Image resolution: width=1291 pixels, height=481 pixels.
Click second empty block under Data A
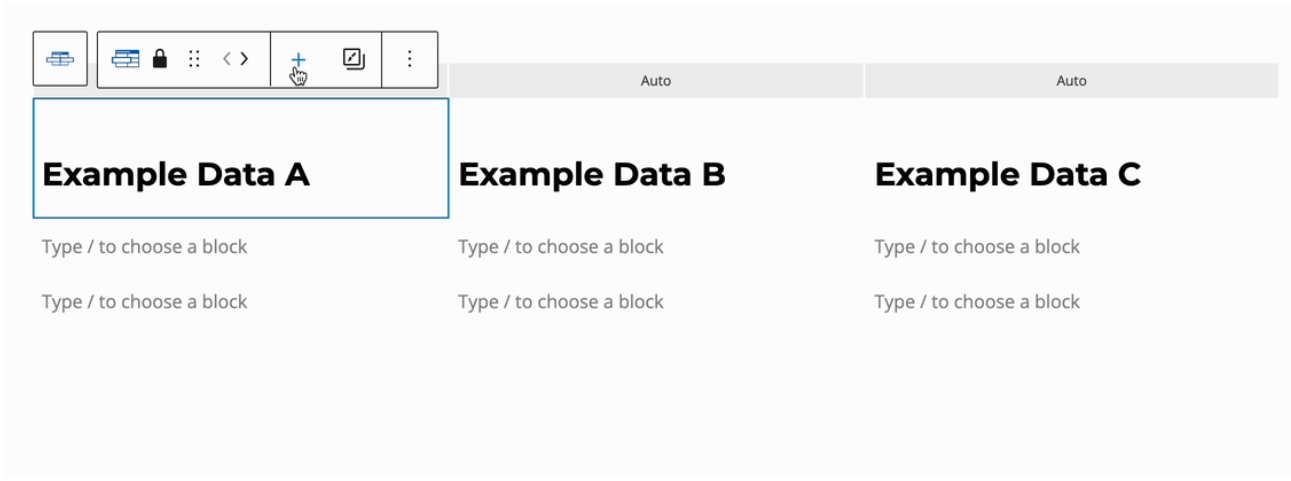pos(145,302)
